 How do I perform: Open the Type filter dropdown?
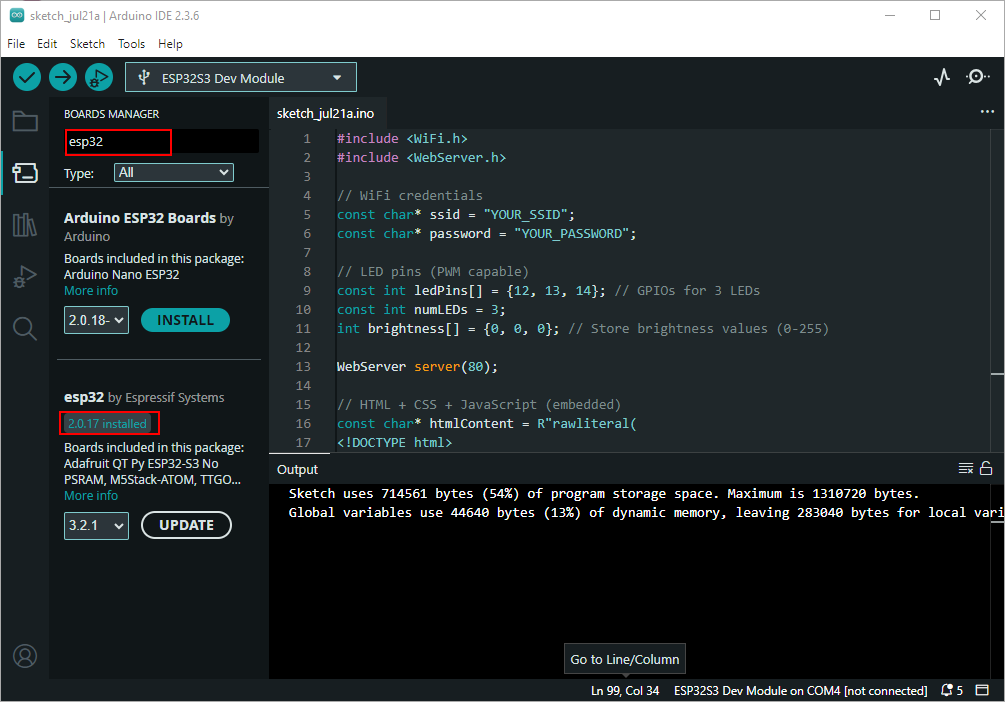(174, 172)
